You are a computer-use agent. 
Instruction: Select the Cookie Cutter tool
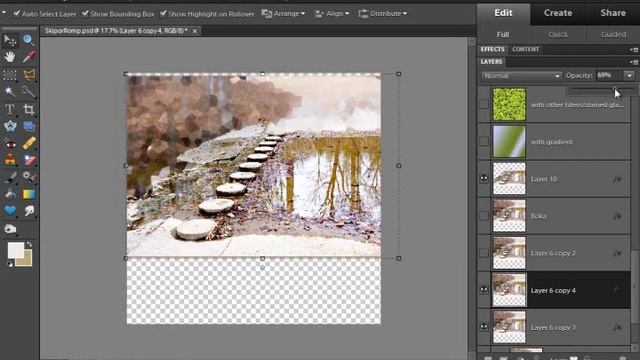point(10,126)
